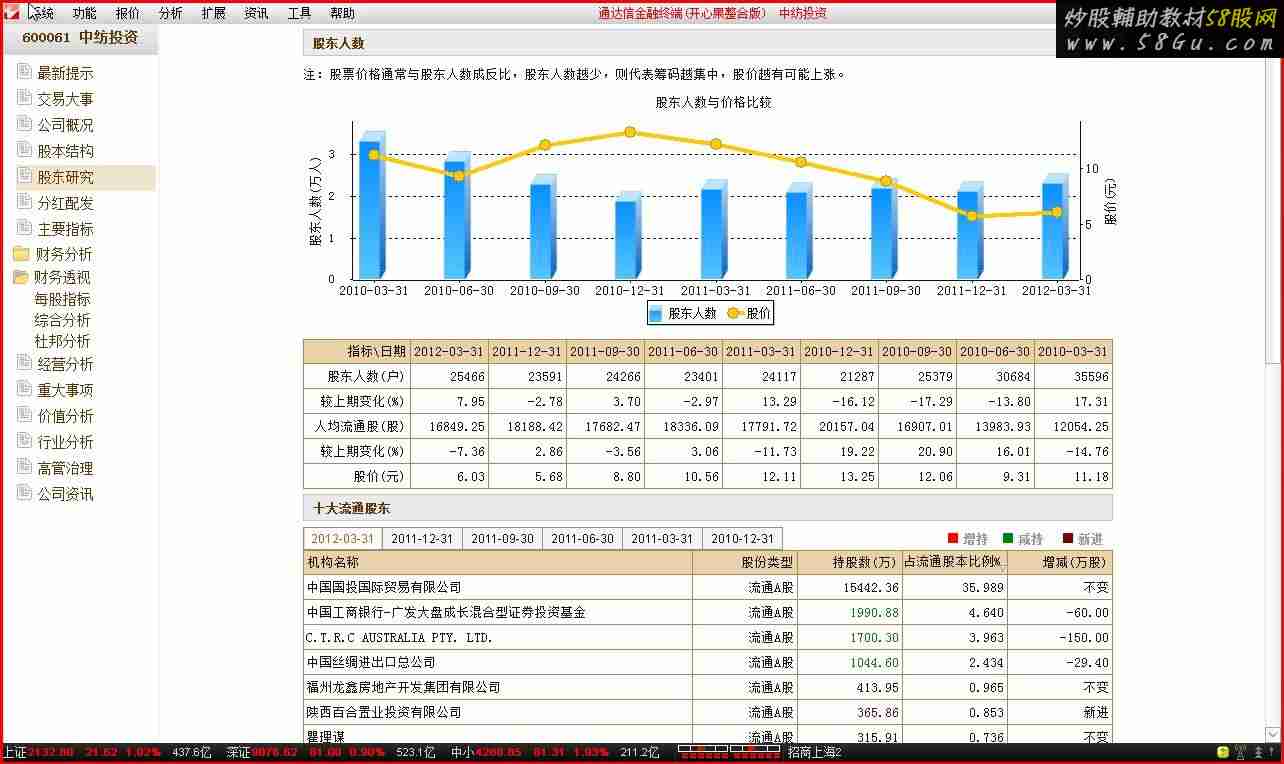Click the 600061 中纺投资 stock title
This screenshot has width=1284, height=764.
pos(80,38)
